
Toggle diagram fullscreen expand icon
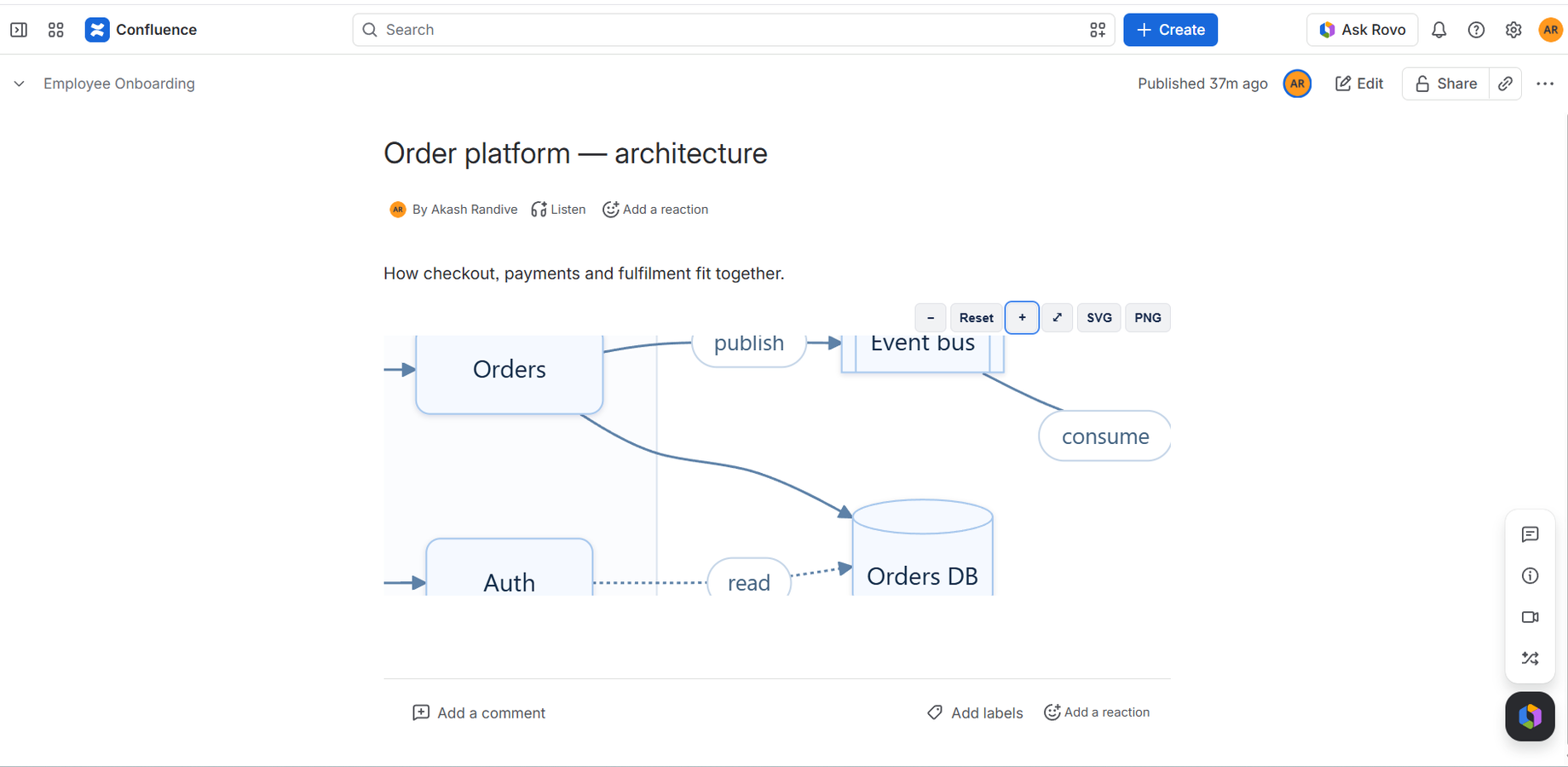[1058, 318]
